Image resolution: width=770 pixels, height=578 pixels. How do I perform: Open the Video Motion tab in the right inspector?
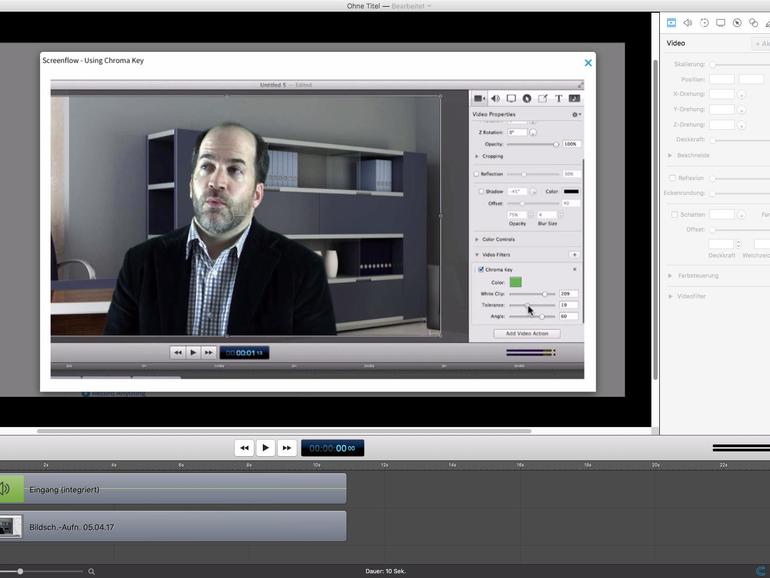704,23
